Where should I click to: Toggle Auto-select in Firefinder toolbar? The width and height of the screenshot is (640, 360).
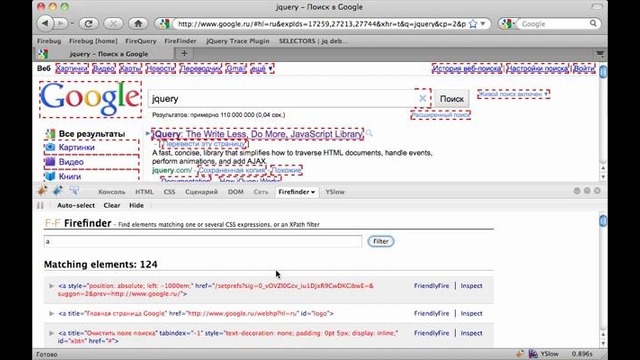[76, 205]
